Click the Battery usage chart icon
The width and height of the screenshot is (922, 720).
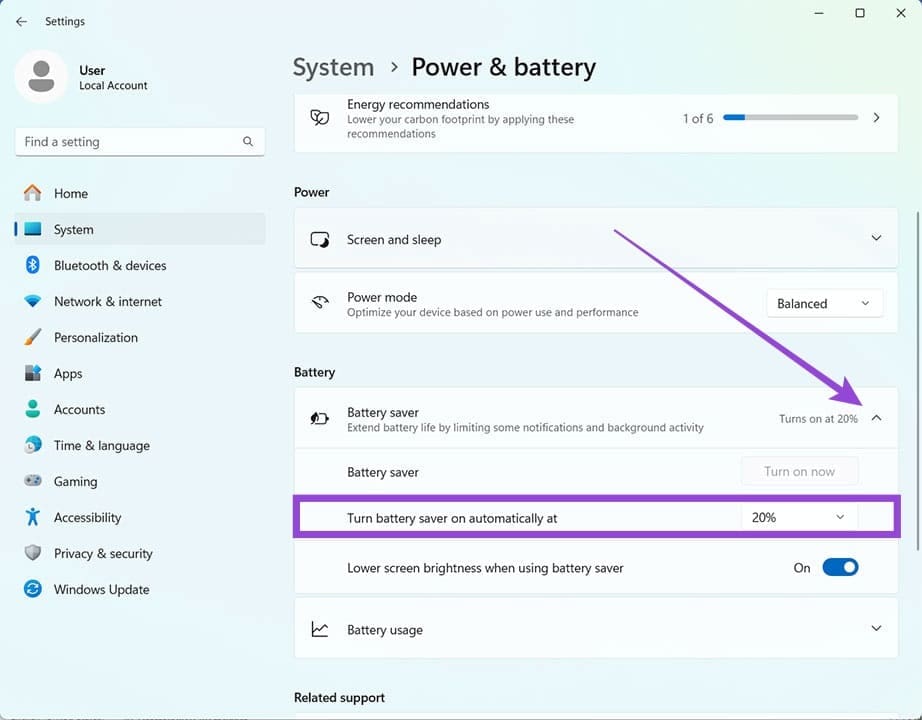click(319, 628)
